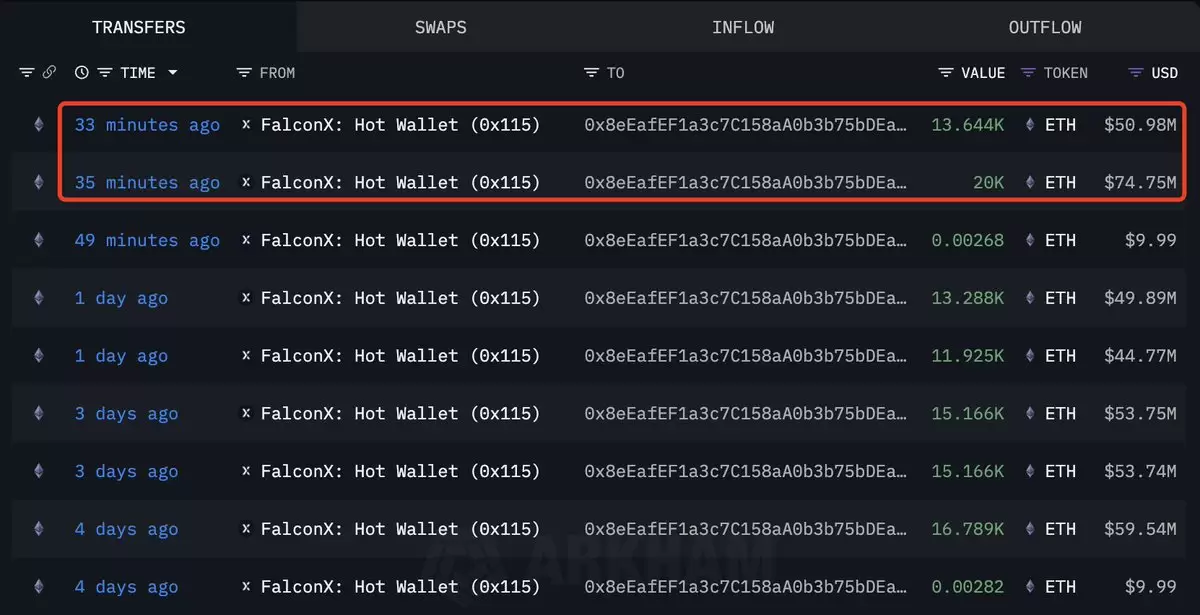Viewport: 1200px width, 615px height.
Task: Click the filter icon next to VALUE
Action: [946, 73]
